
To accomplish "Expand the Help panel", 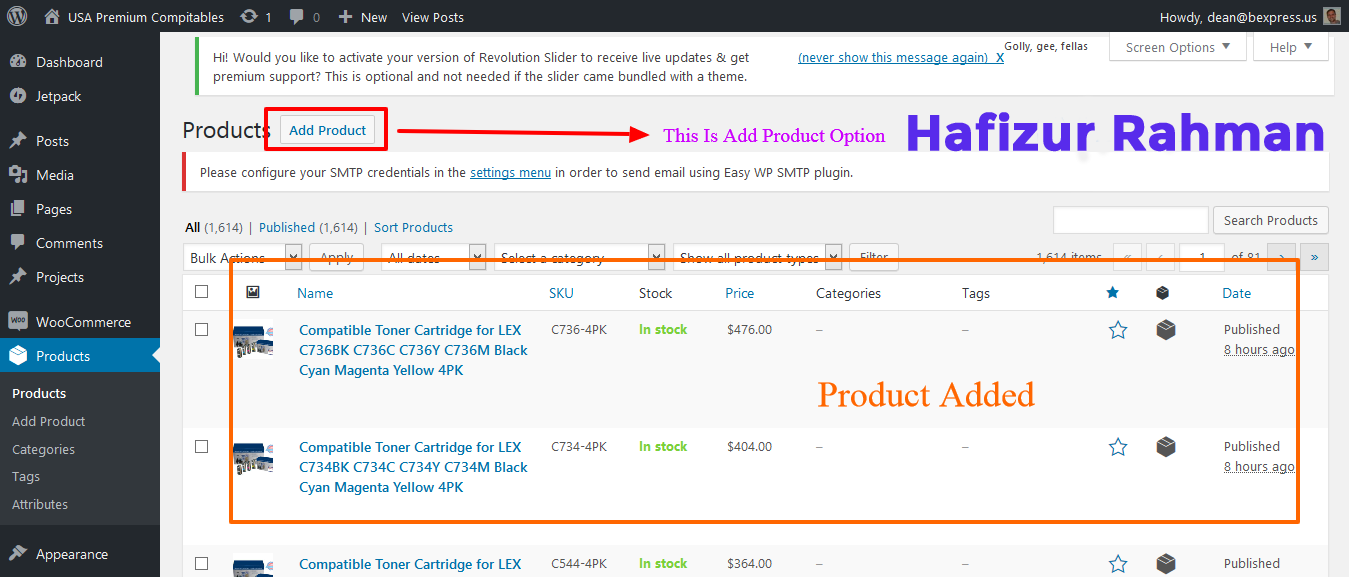I will click(x=1291, y=47).
